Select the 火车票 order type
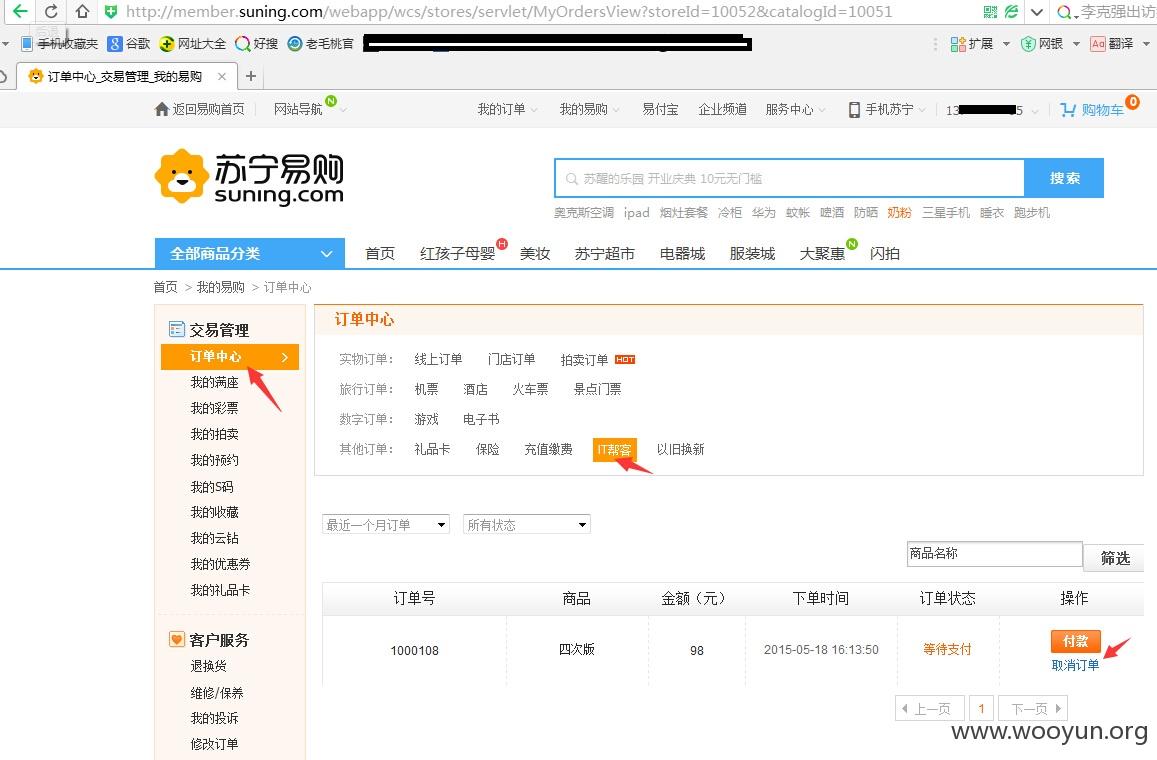1157x760 pixels. pos(530,389)
